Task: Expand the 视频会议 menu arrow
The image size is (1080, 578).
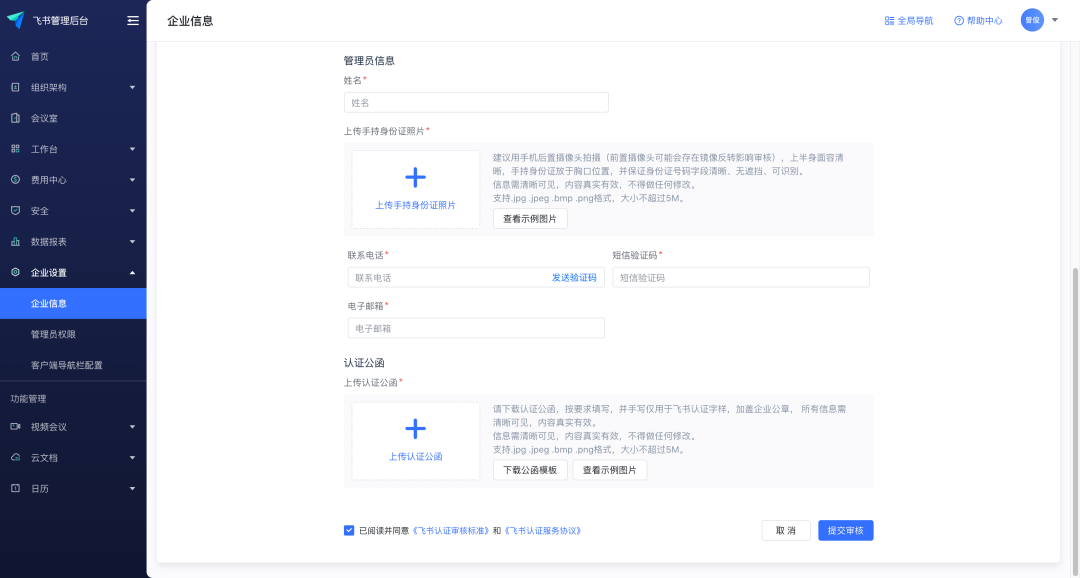Action: coord(132,426)
